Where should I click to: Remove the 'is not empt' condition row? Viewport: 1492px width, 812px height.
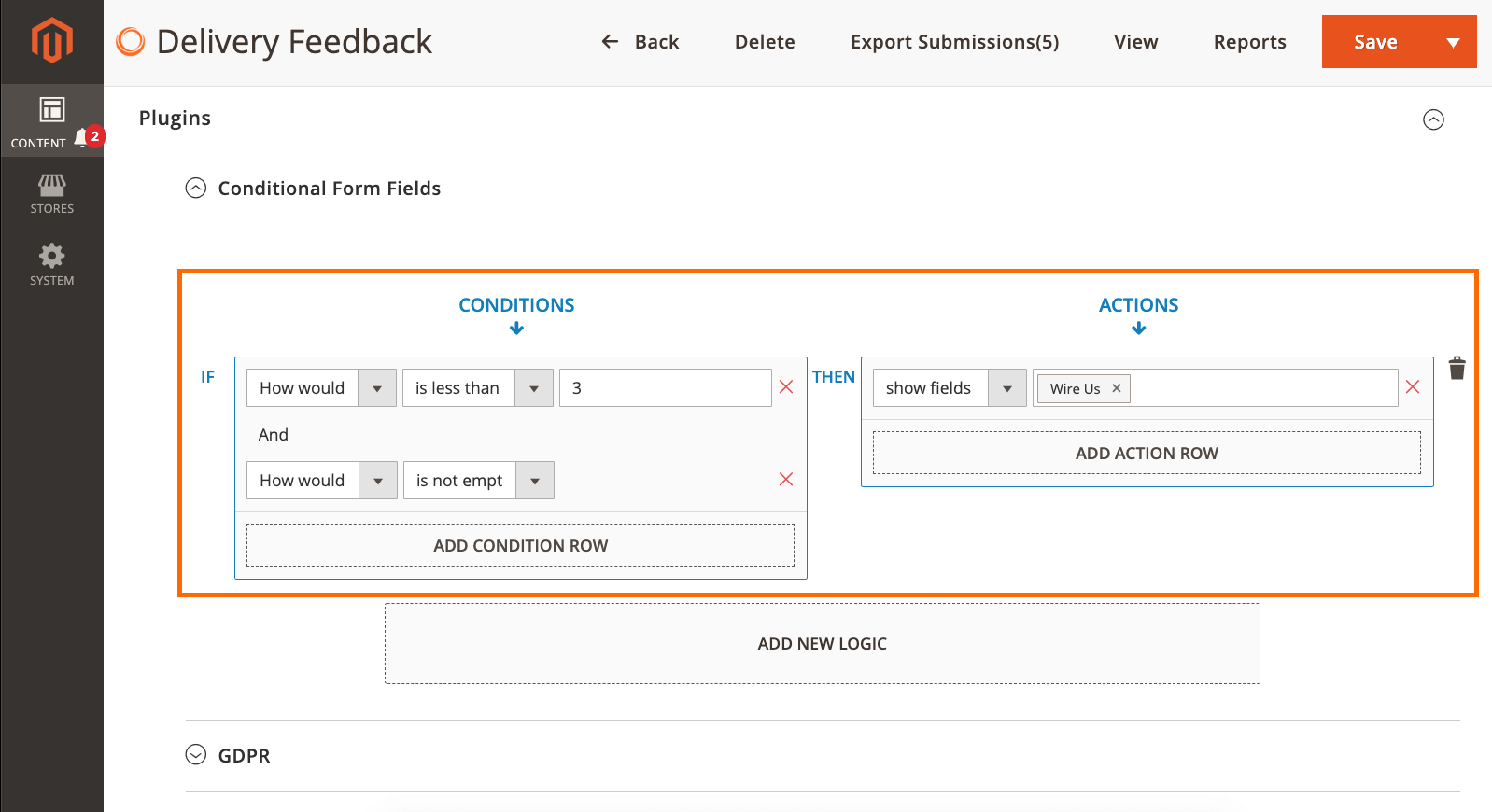(786, 480)
